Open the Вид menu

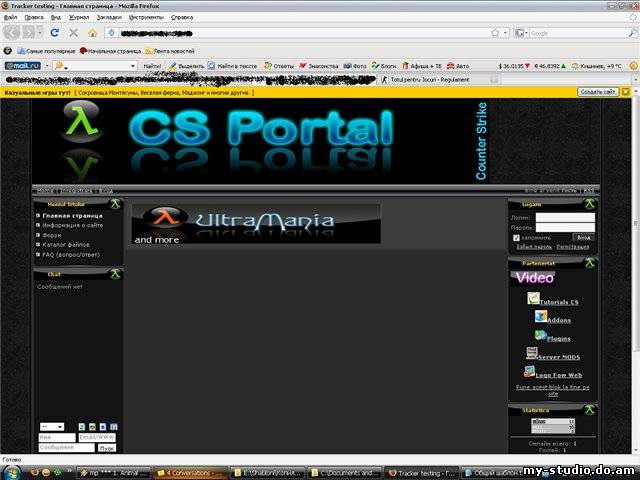pos(56,17)
